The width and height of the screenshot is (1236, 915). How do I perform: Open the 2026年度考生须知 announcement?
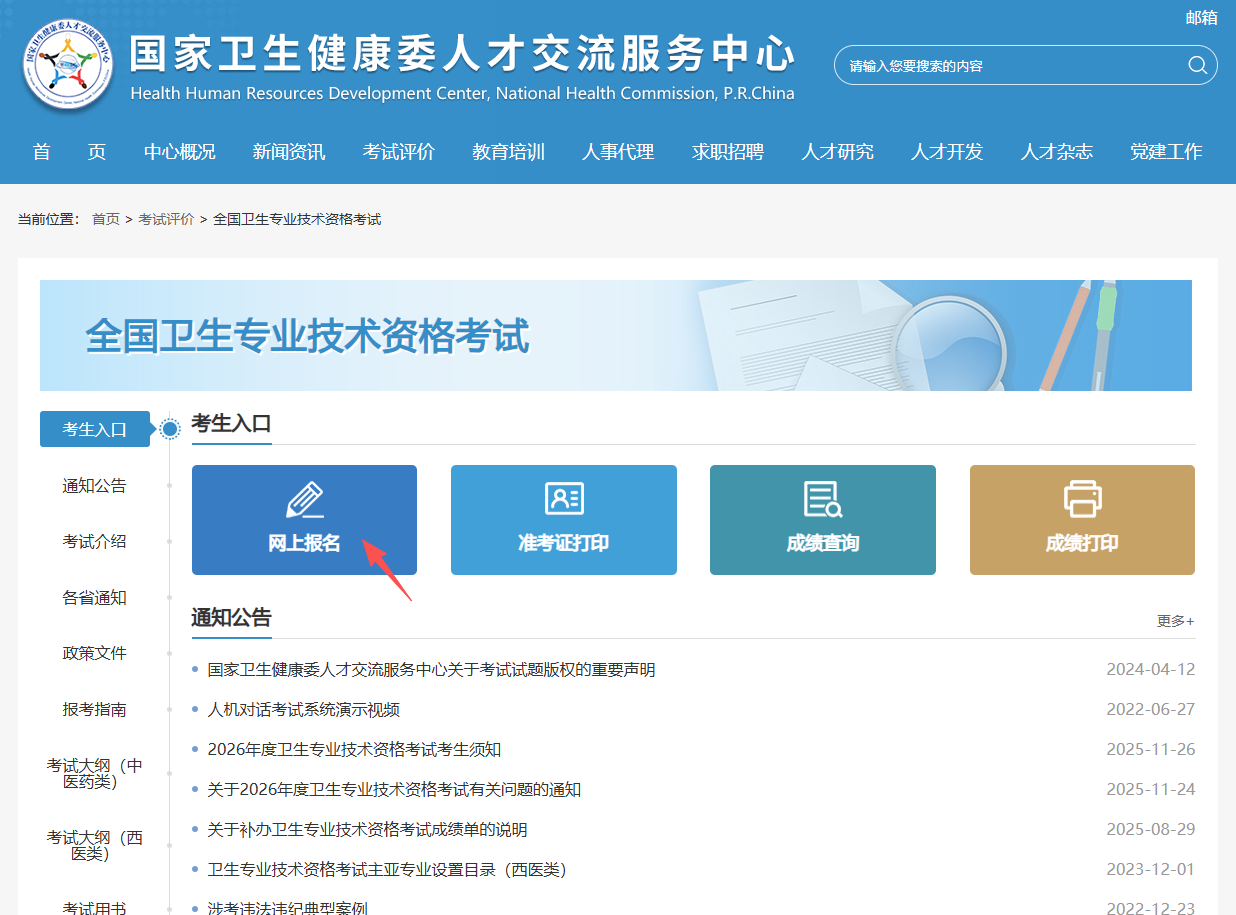point(354,750)
